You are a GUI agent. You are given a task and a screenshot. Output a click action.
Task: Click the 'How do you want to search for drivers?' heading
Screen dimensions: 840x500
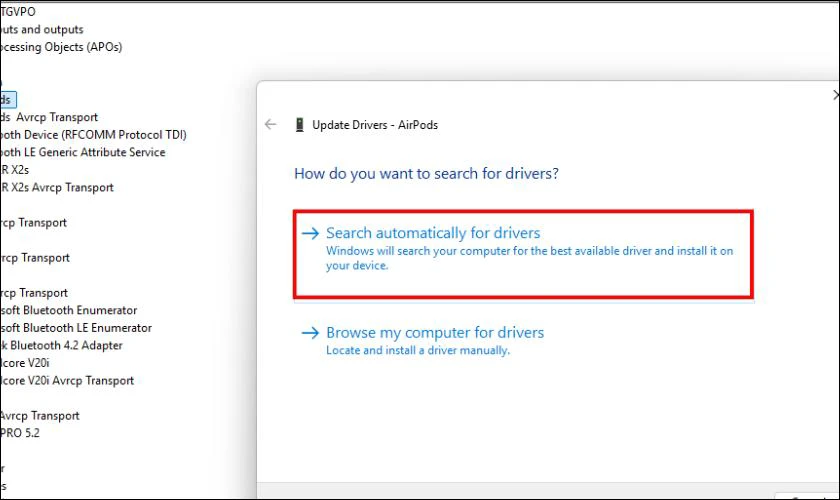[x=426, y=174]
